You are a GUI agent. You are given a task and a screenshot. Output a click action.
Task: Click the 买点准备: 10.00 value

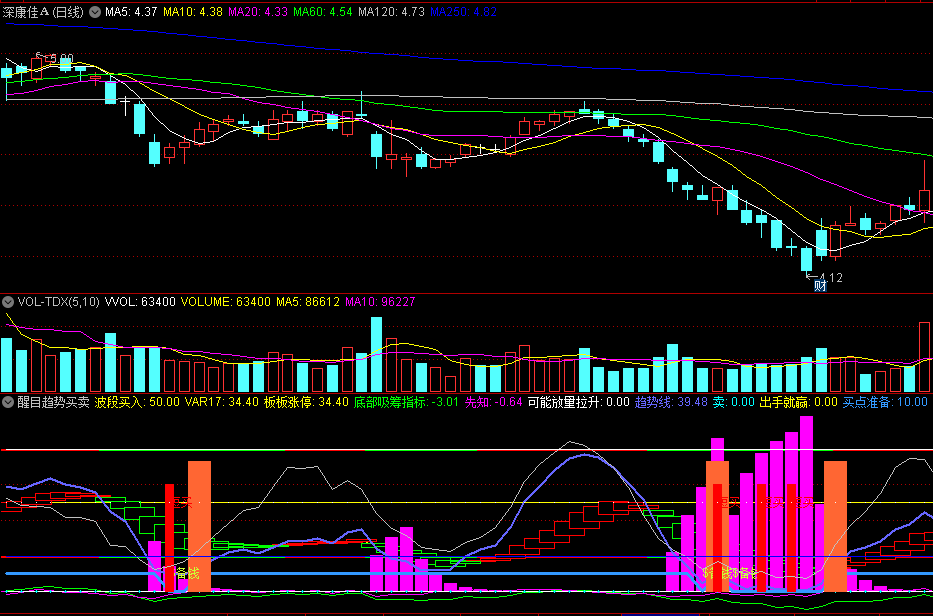click(x=885, y=402)
